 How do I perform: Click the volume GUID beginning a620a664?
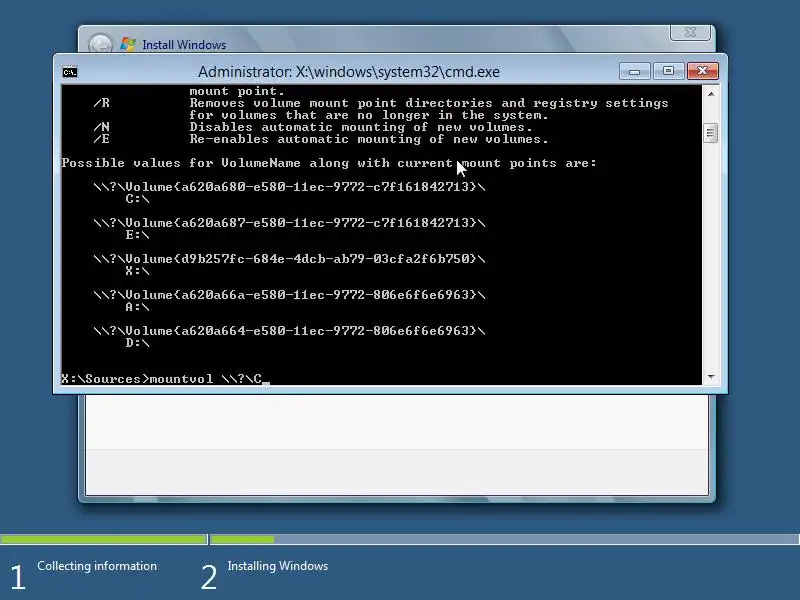[289, 331]
